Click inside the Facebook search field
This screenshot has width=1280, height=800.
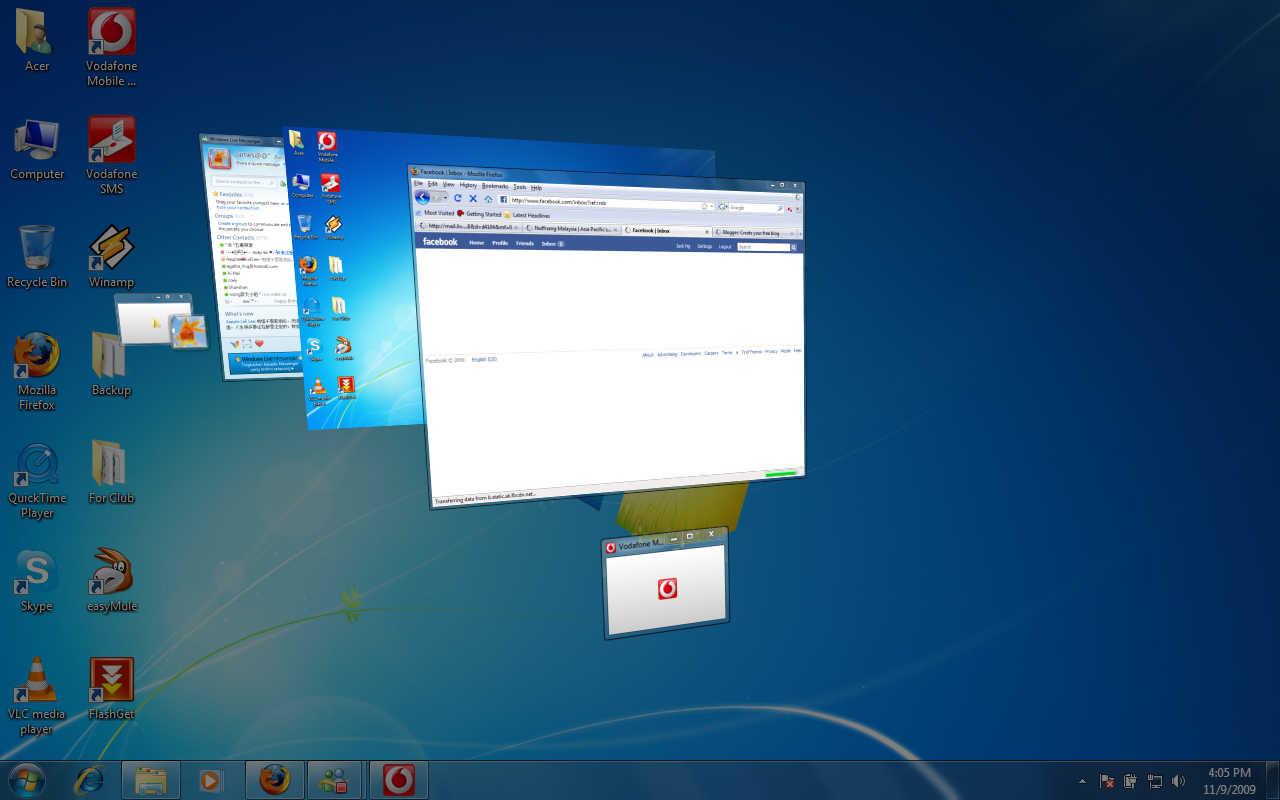pyautogui.click(x=763, y=247)
